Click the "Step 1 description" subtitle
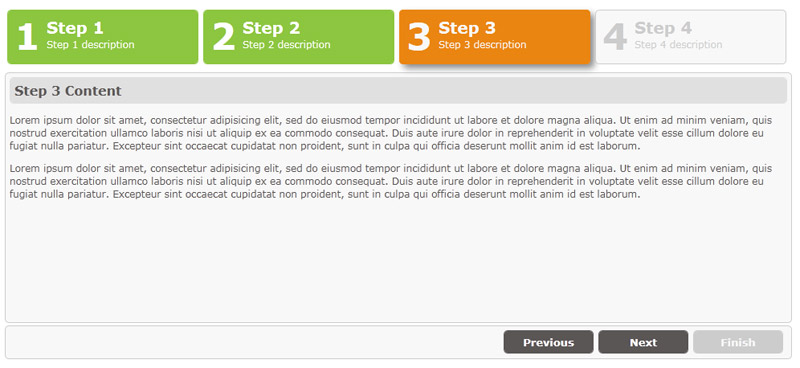The width and height of the screenshot is (800, 368). pyautogui.click(x=90, y=45)
